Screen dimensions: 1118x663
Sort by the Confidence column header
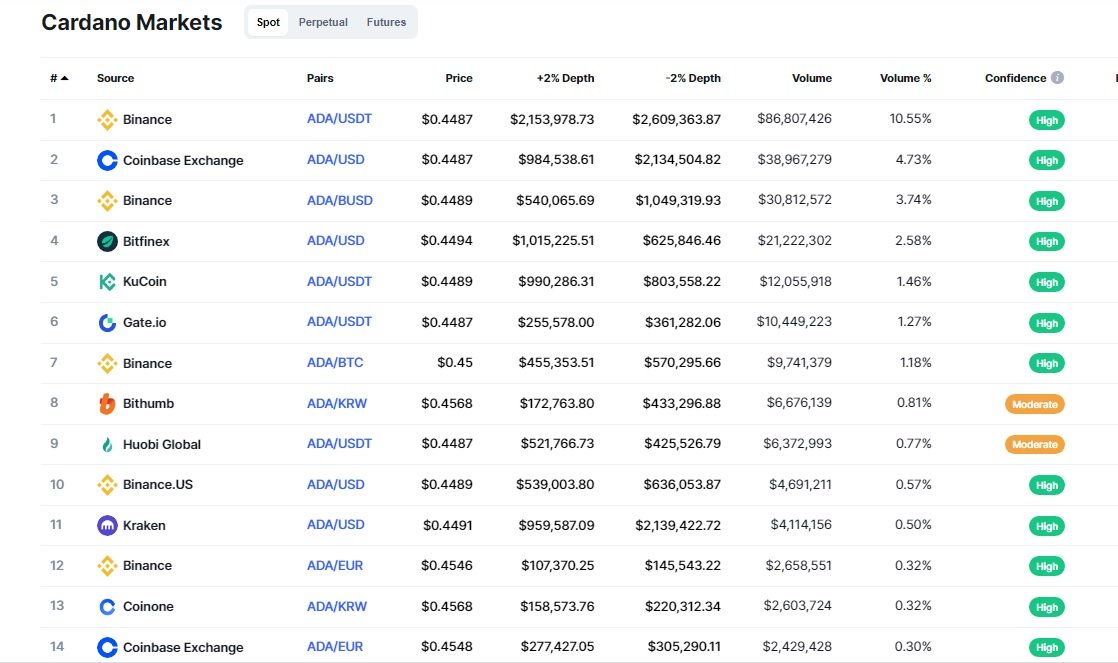coord(1015,78)
